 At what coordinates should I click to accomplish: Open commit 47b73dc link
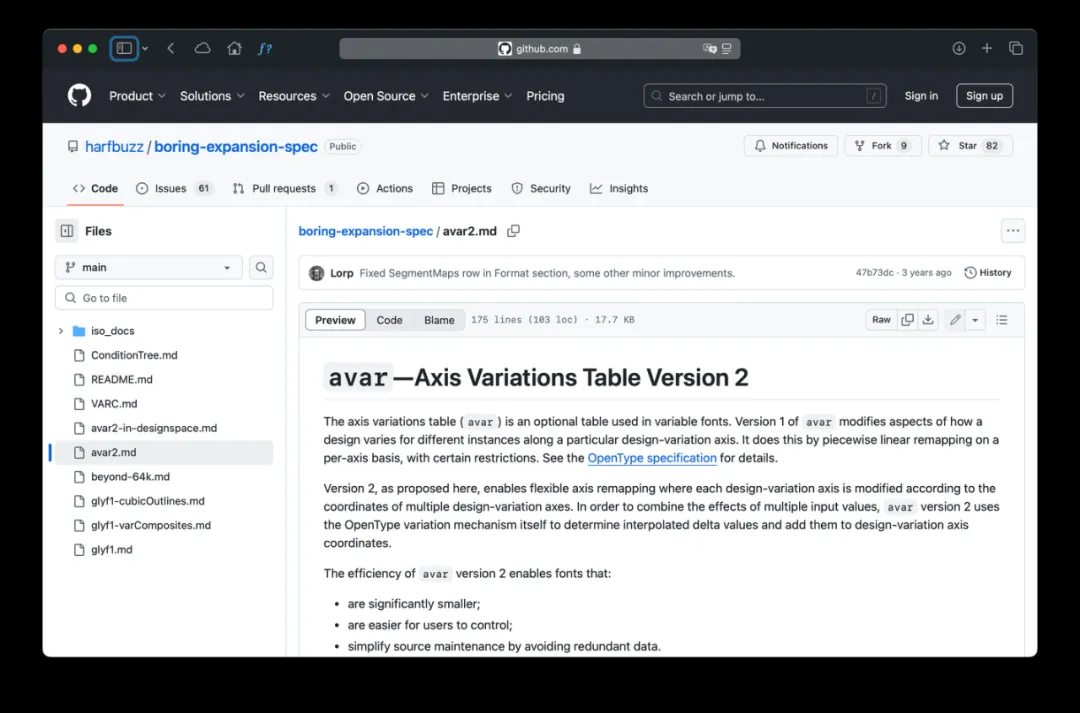click(x=874, y=273)
